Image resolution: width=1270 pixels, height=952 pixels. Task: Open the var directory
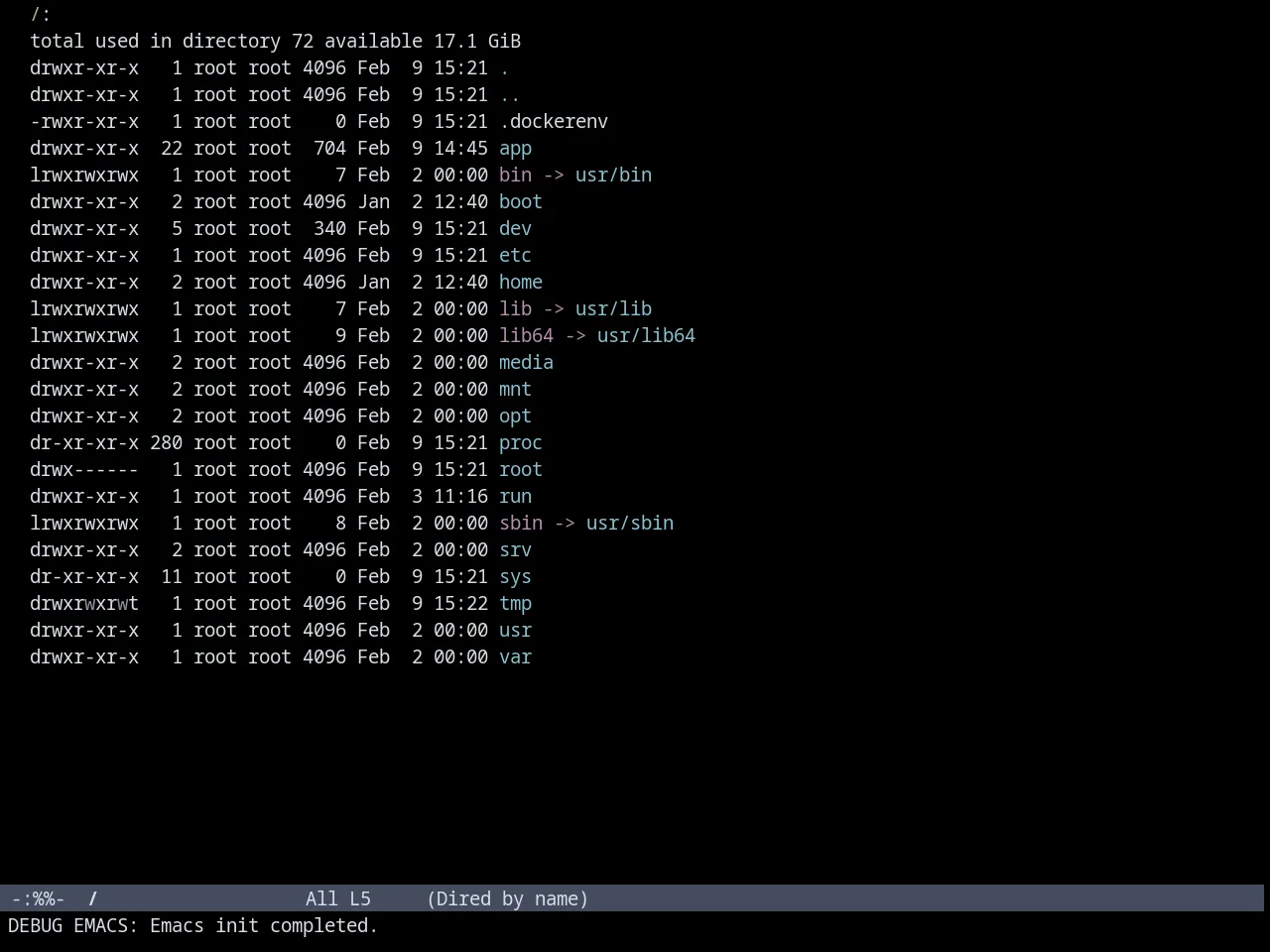515,657
